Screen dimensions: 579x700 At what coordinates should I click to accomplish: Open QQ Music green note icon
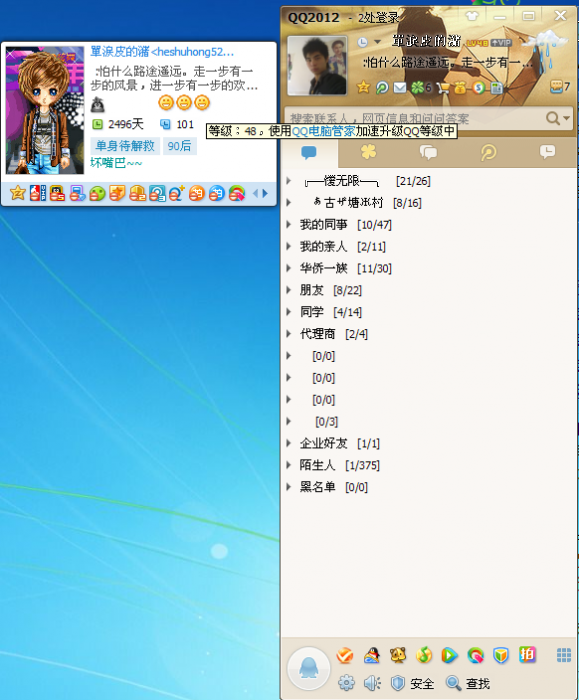click(x=424, y=655)
